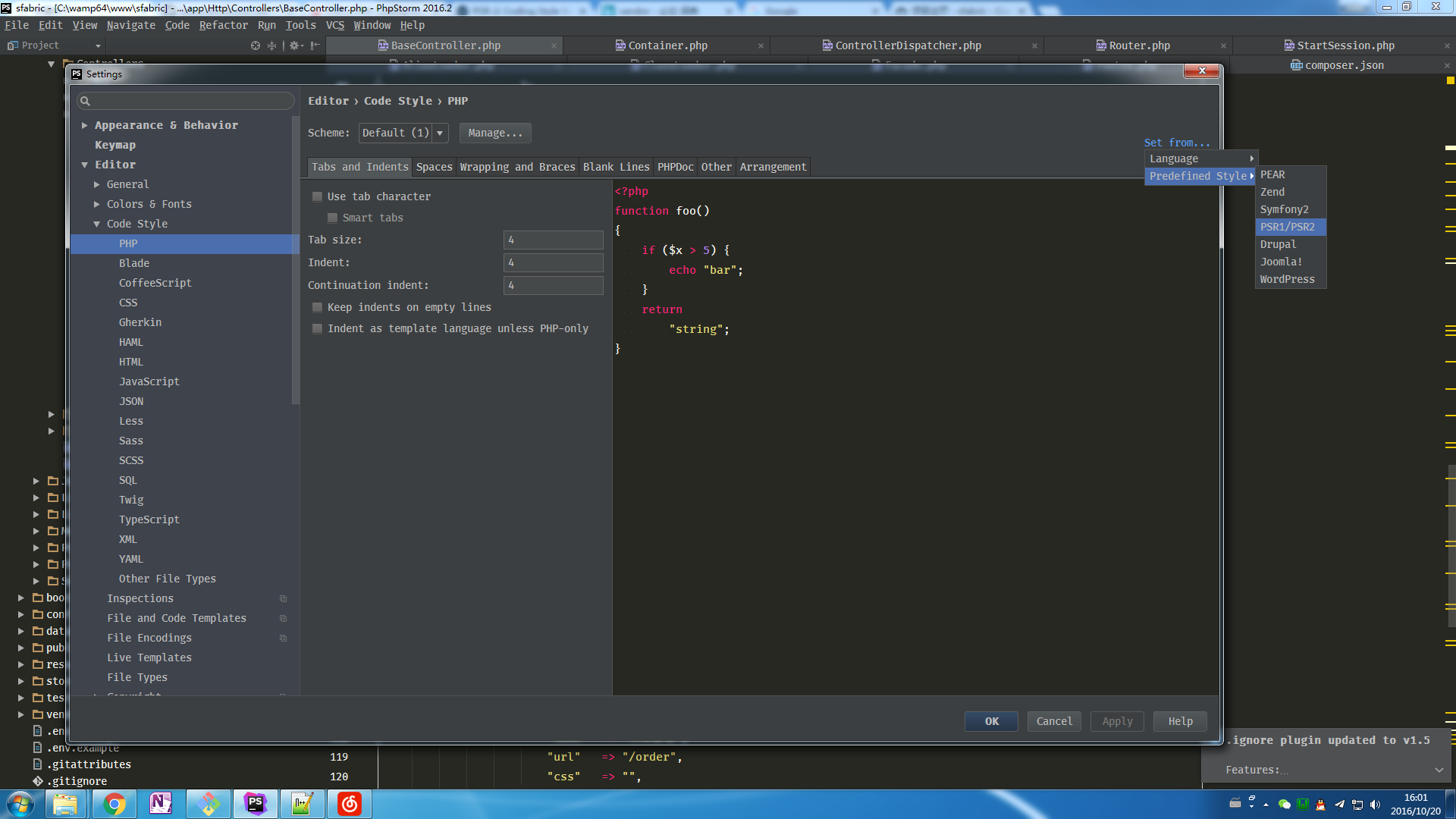Open the git-colored diamond taskbar app
Screen dimensions: 1456x819
click(209, 804)
